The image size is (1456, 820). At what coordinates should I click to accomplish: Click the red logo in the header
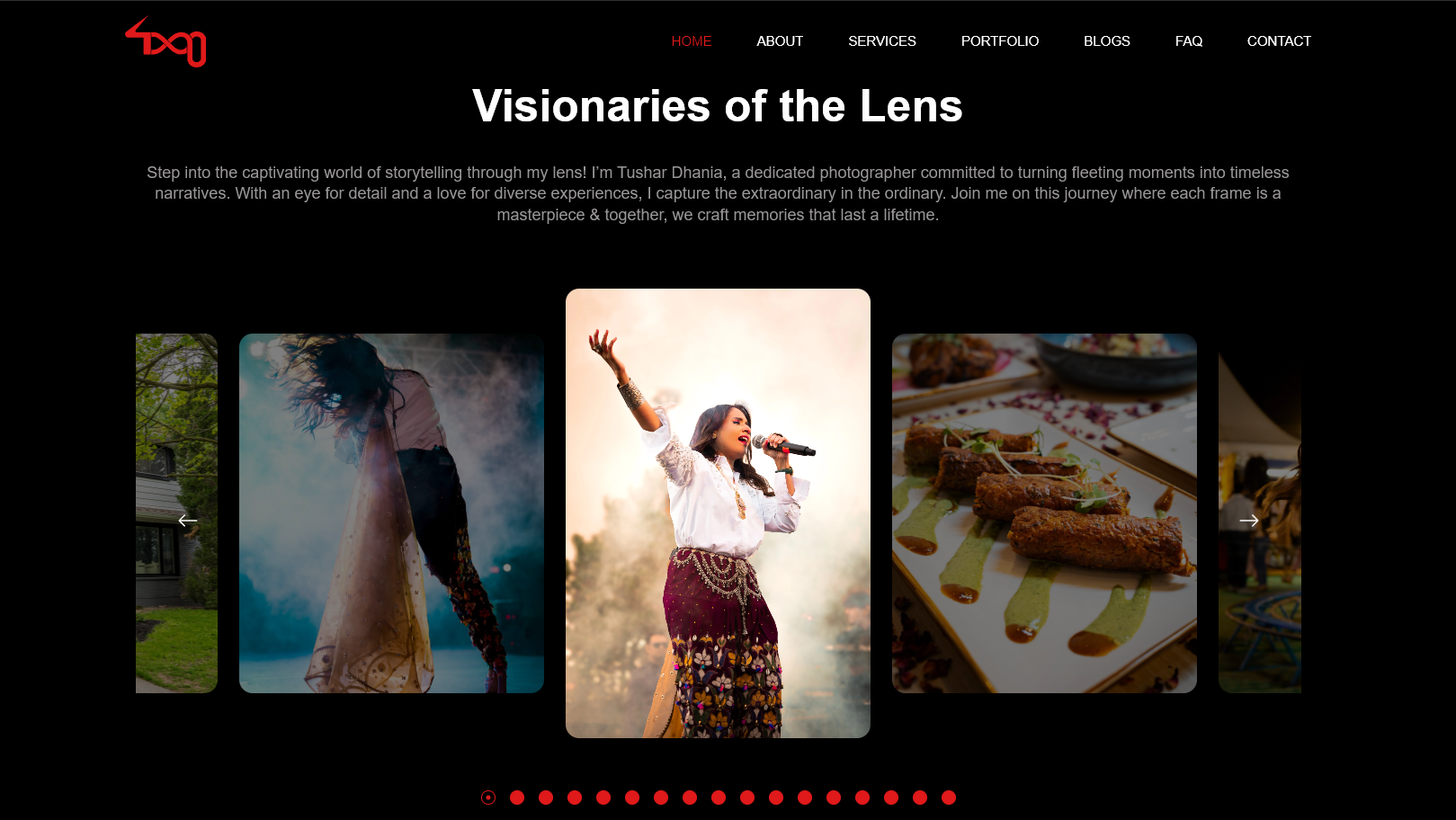(166, 41)
